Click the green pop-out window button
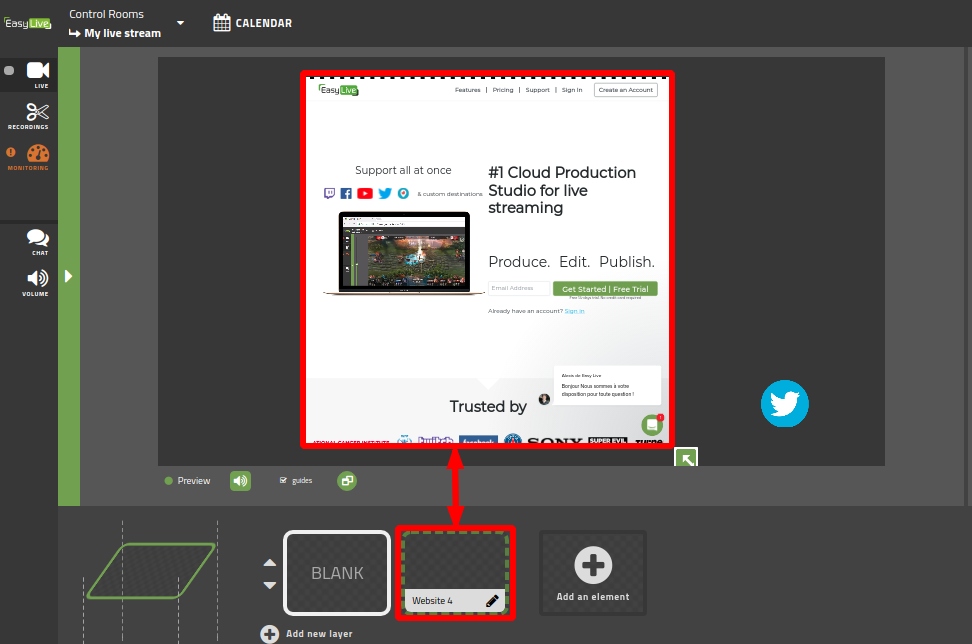This screenshot has height=644, width=972. [347, 481]
